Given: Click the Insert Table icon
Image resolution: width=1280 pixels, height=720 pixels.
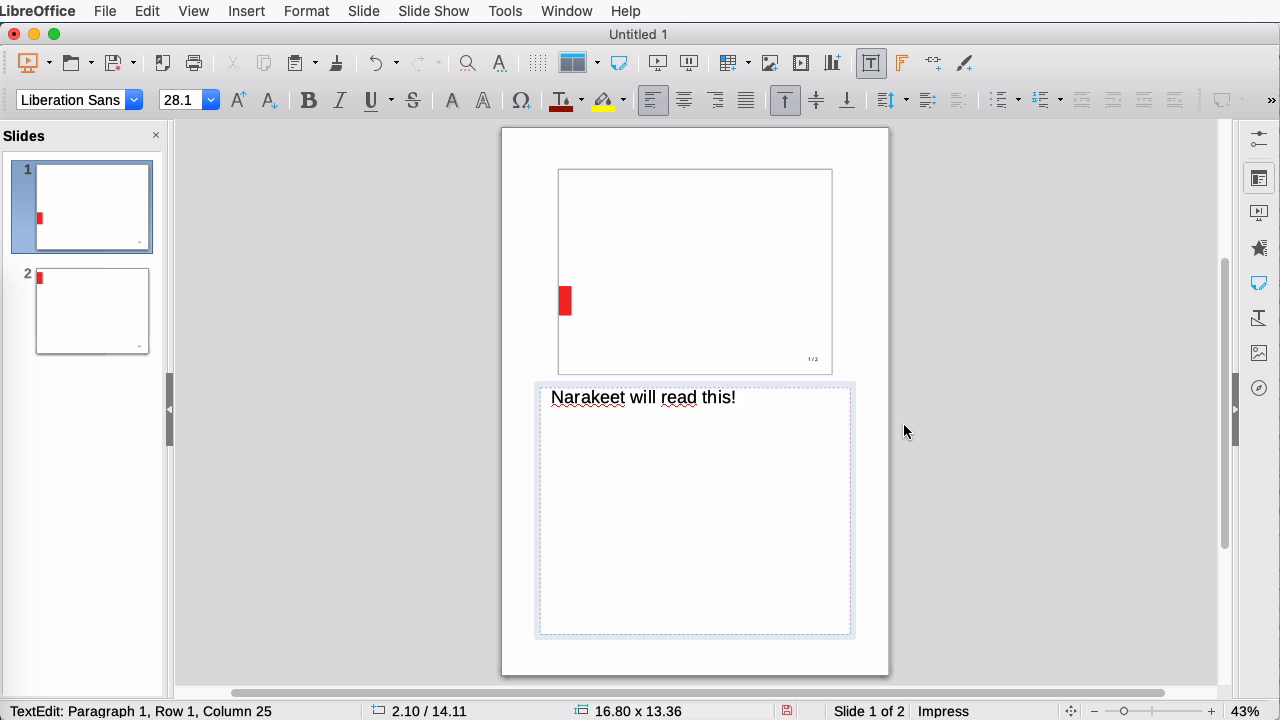Looking at the screenshot, I should click(728, 63).
